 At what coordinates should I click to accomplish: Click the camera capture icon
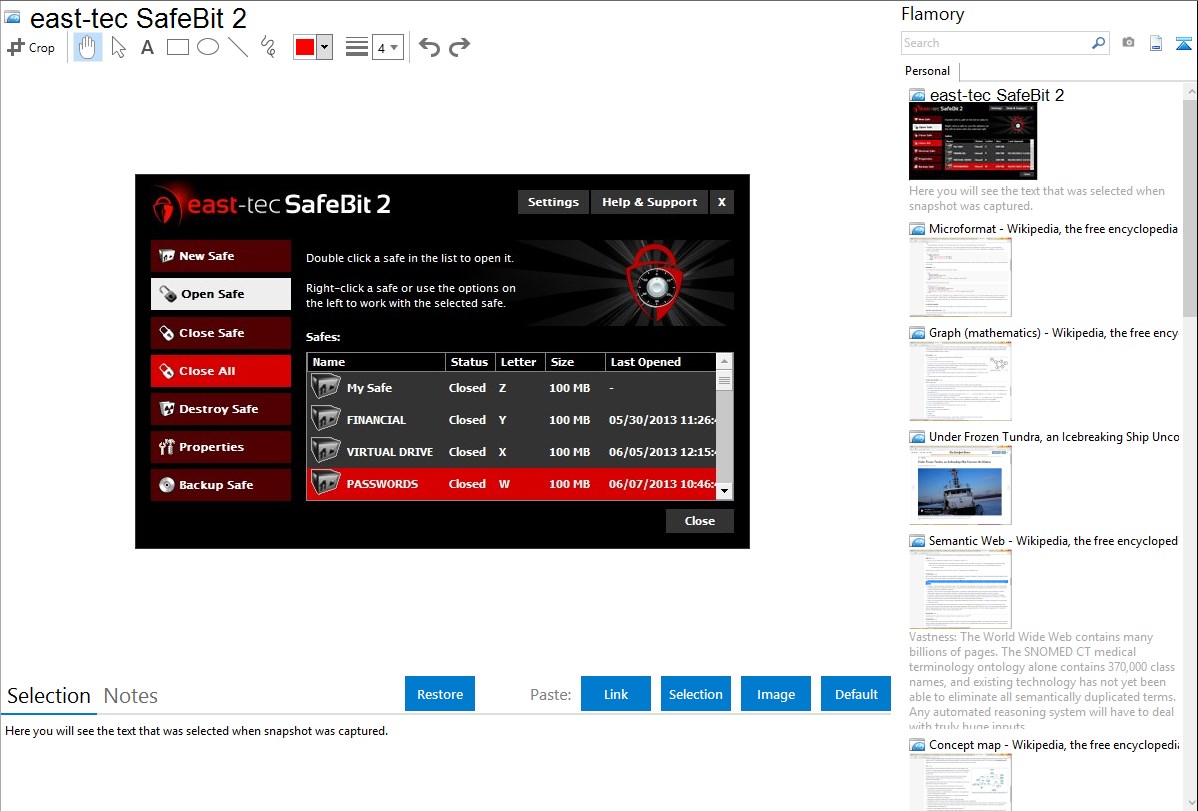coord(1128,43)
